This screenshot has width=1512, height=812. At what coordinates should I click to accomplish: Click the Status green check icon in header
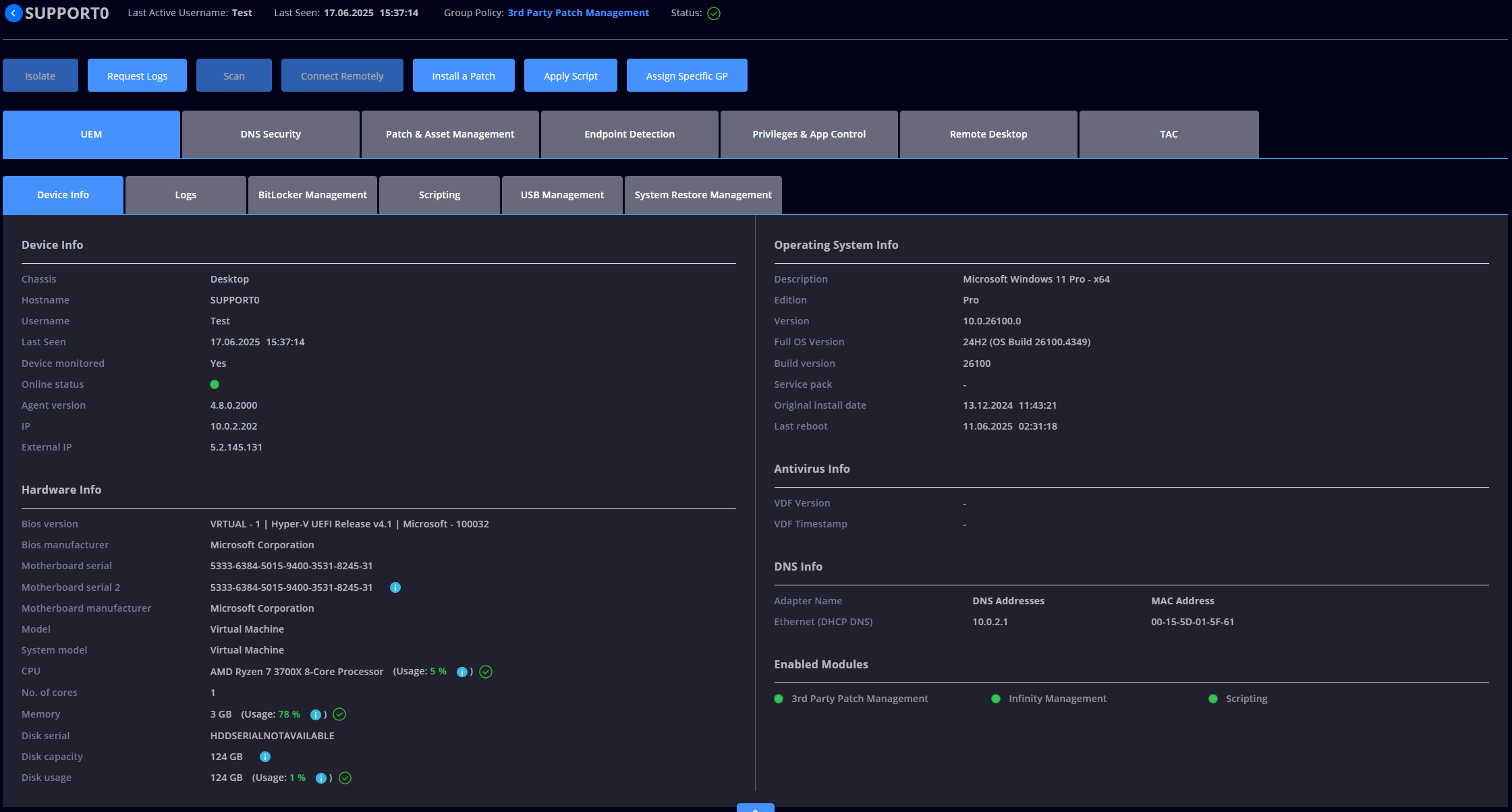714,13
